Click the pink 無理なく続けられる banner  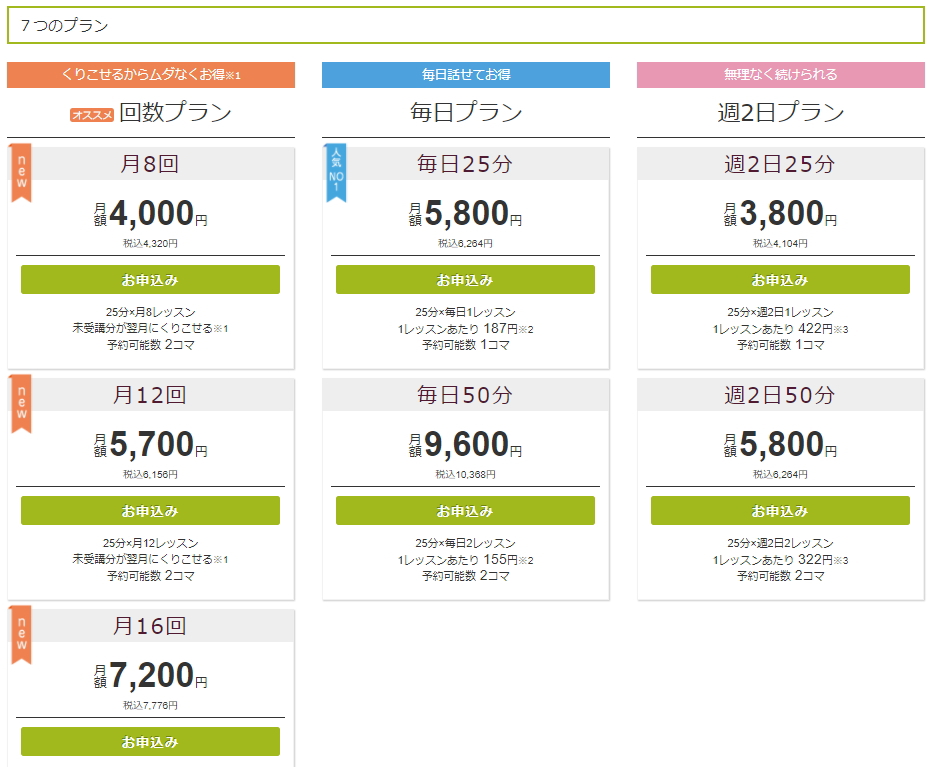click(781, 75)
